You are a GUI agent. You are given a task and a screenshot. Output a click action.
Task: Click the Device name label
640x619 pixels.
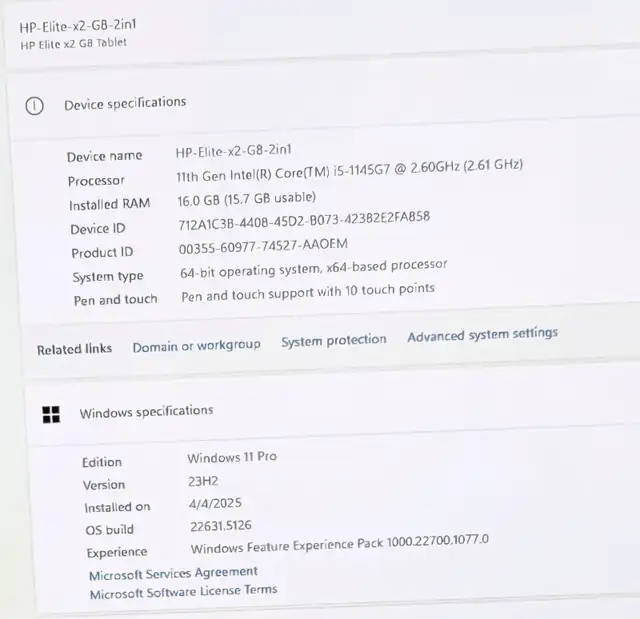[x=104, y=156]
